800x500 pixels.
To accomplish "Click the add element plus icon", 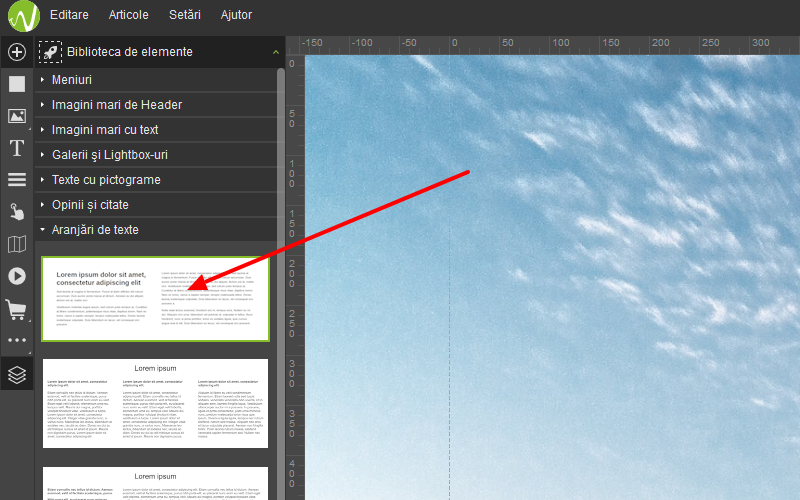I will 16,52.
